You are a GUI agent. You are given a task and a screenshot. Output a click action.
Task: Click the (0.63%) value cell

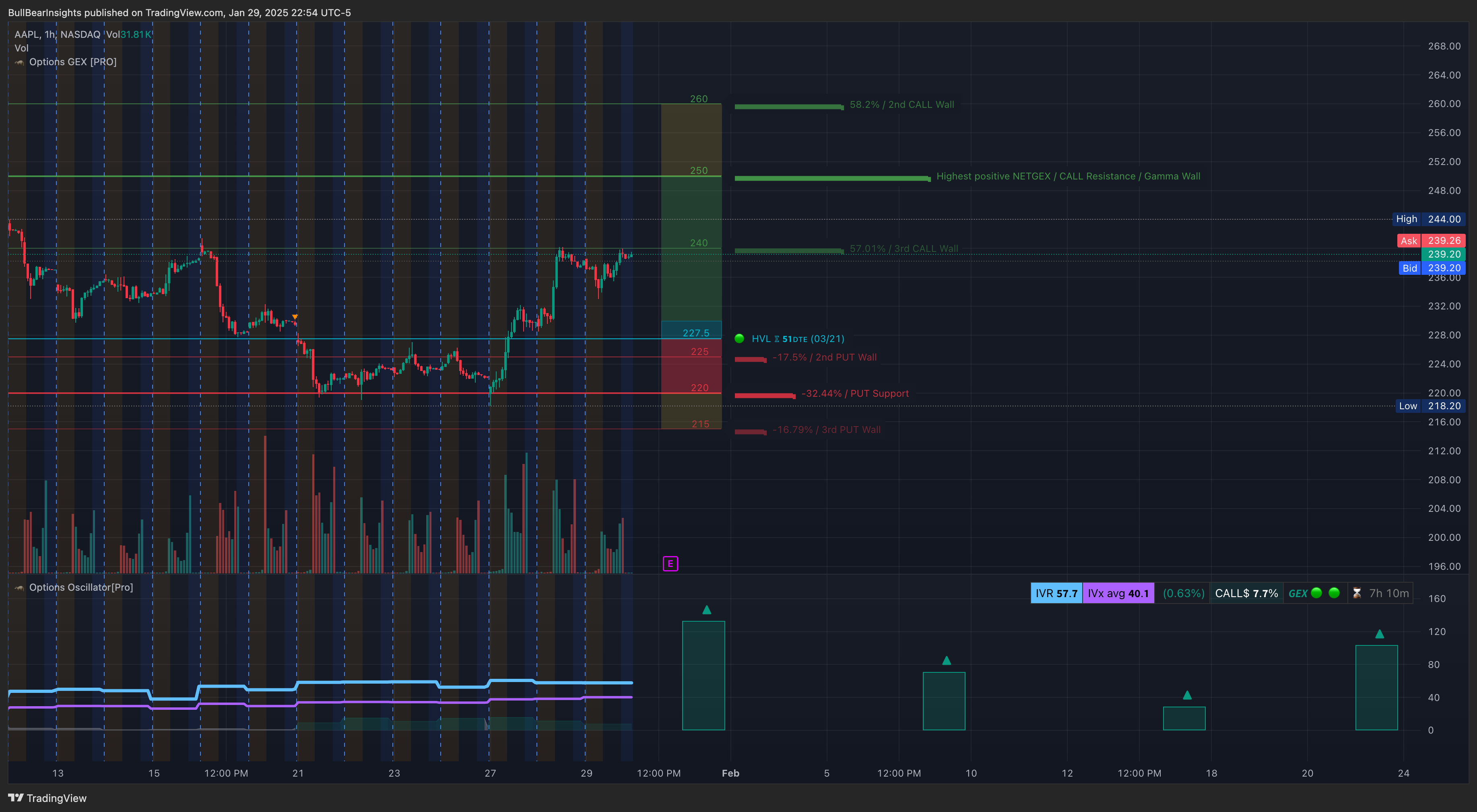1183,594
